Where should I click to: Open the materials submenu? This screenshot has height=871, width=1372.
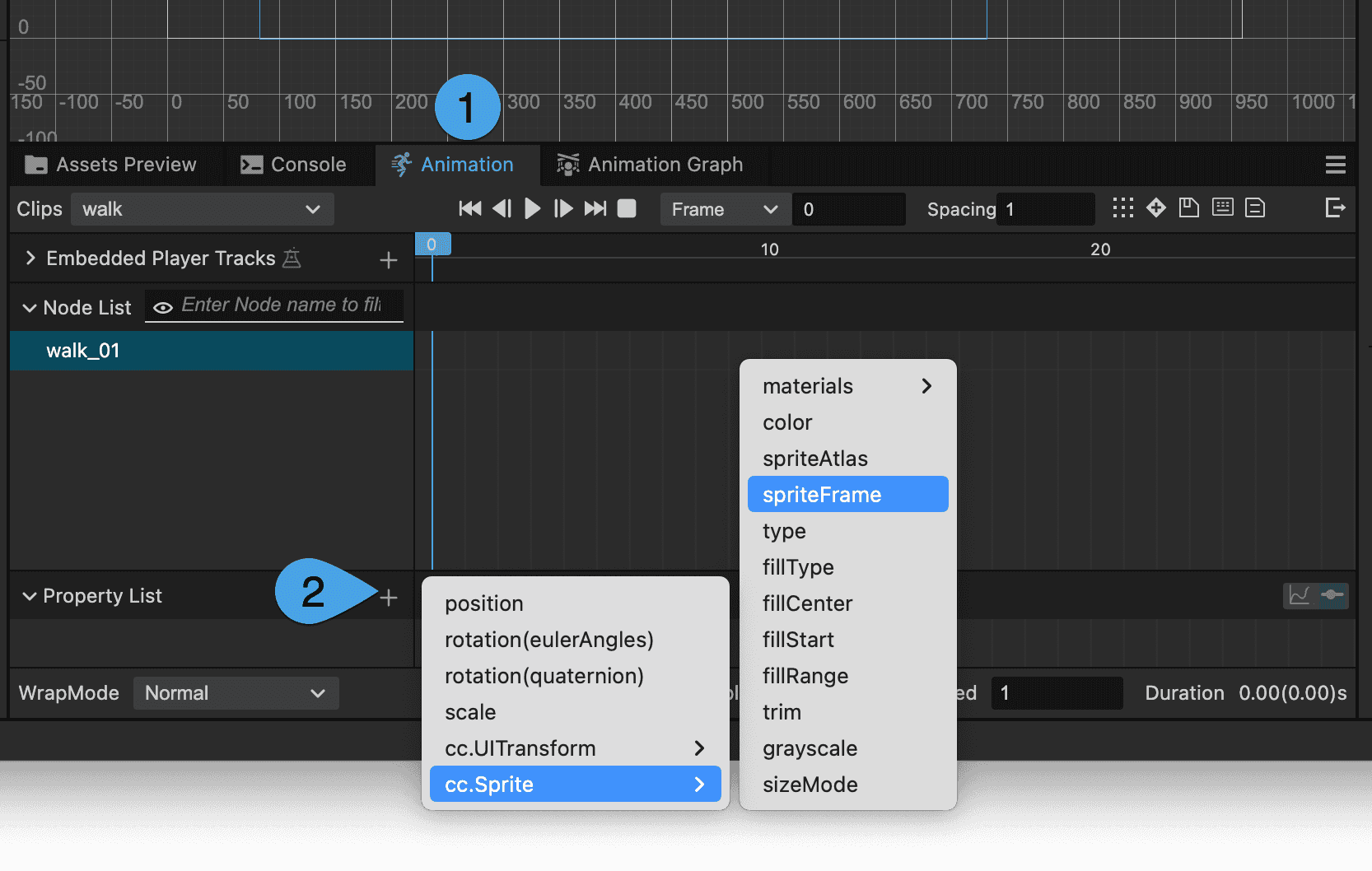coord(848,386)
